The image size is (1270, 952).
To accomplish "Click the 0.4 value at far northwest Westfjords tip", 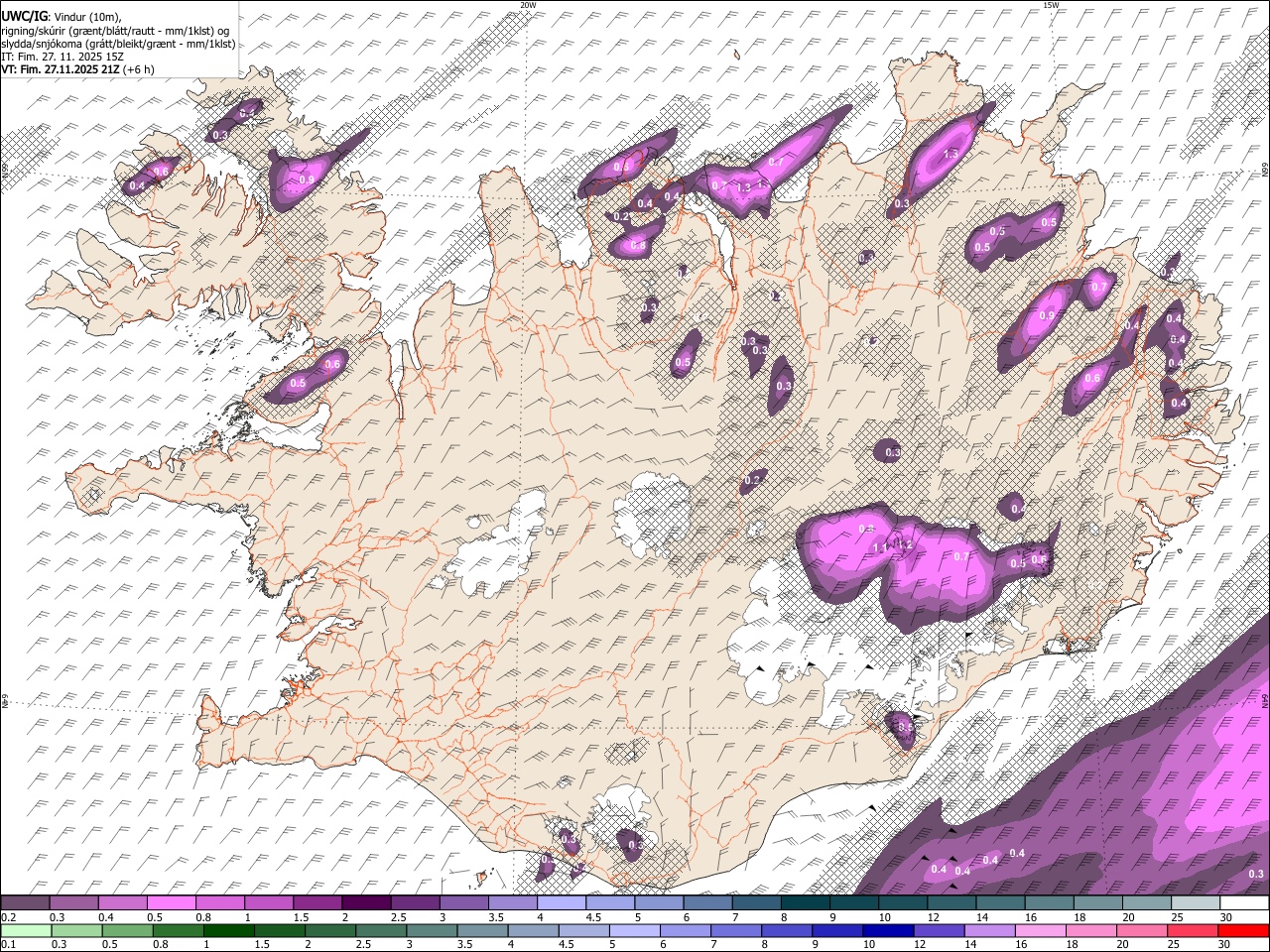I will point(137,185).
